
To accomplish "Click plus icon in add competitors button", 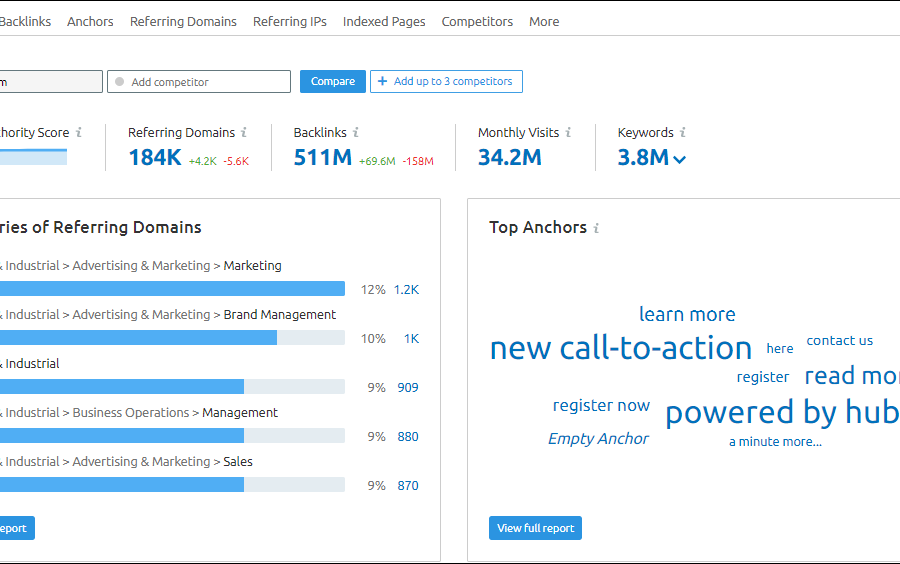I will (x=382, y=81).
